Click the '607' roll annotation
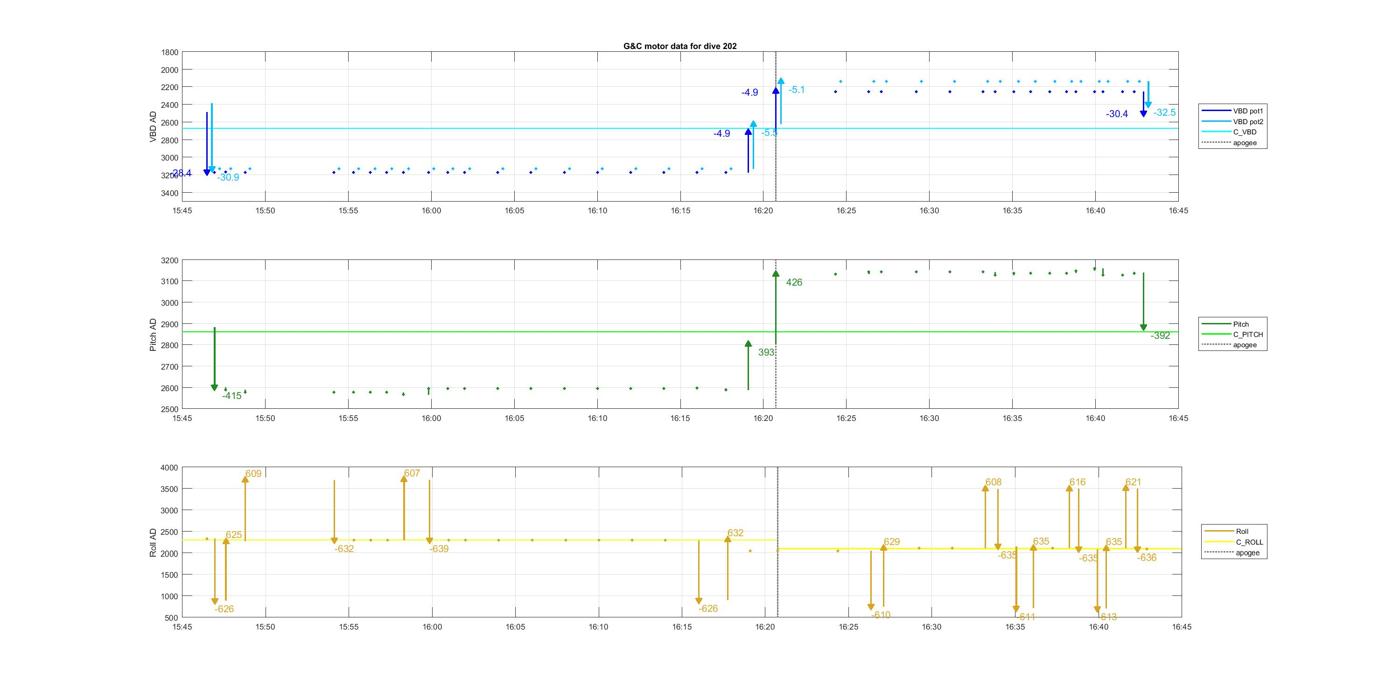This screenshot has height=693, width=1400. pos(412,473)
